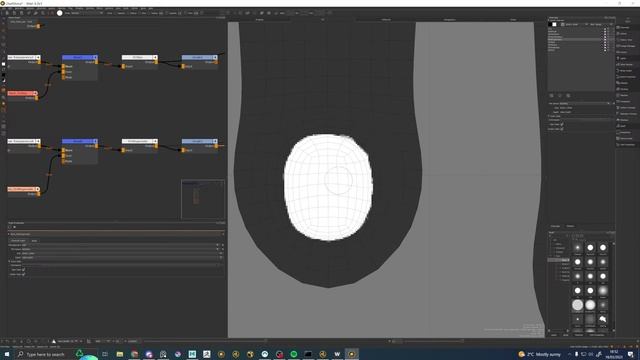The image size is (640, 360).
Task: Collapse the Colorspace section in Layers palette
Action: point(549,116)
